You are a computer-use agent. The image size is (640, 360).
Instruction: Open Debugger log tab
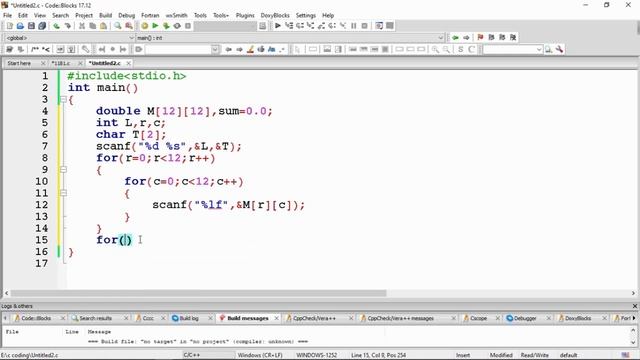525,318
